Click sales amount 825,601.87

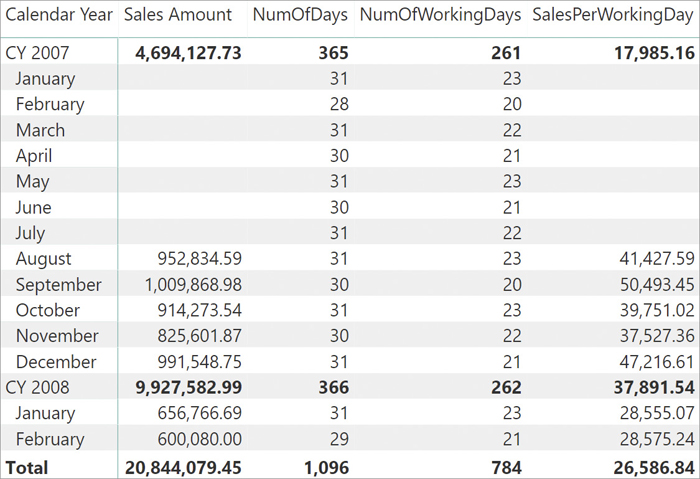coord(199,336)
